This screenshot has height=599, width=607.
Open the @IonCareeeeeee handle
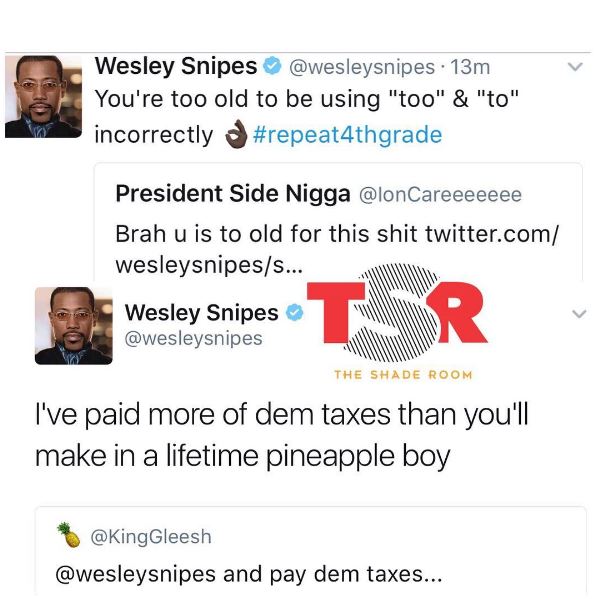click(441, 194)
